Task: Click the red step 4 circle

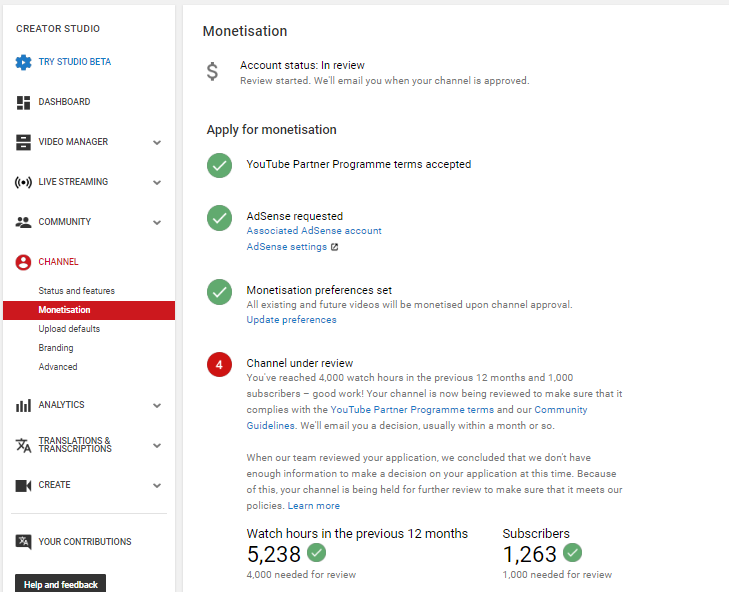Action: click(x=219, y=364)
